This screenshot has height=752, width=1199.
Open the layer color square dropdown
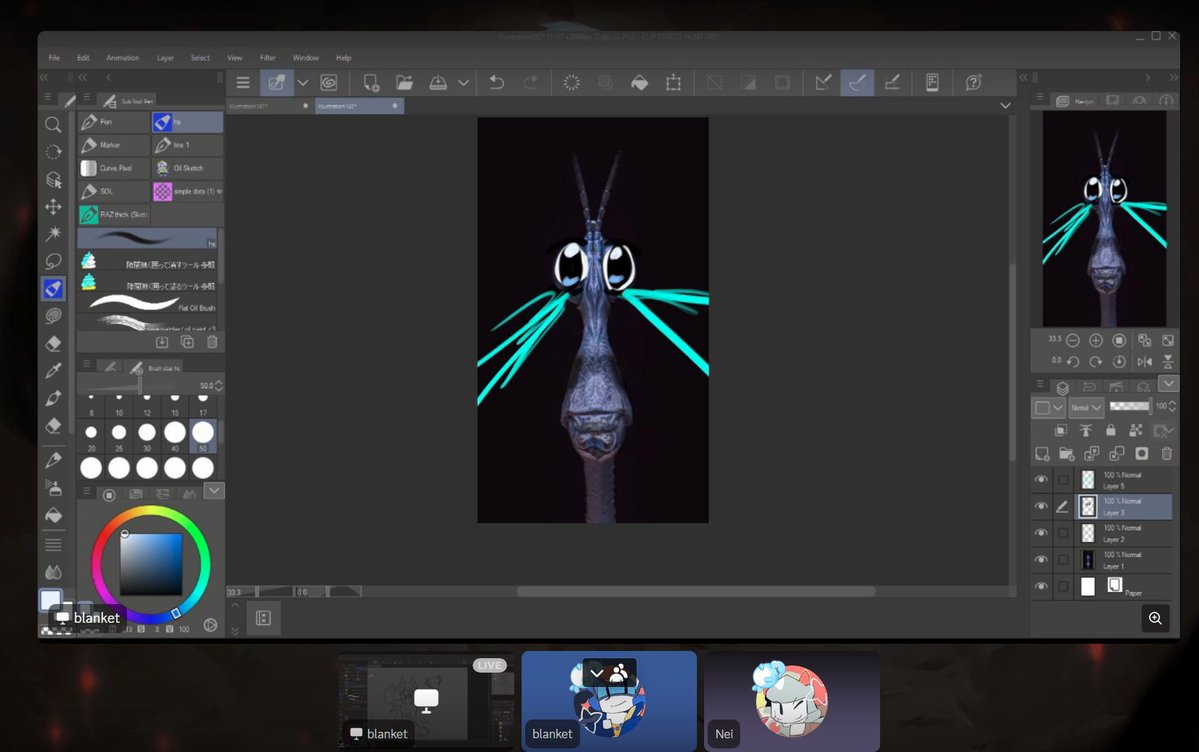click(1049, 407)
